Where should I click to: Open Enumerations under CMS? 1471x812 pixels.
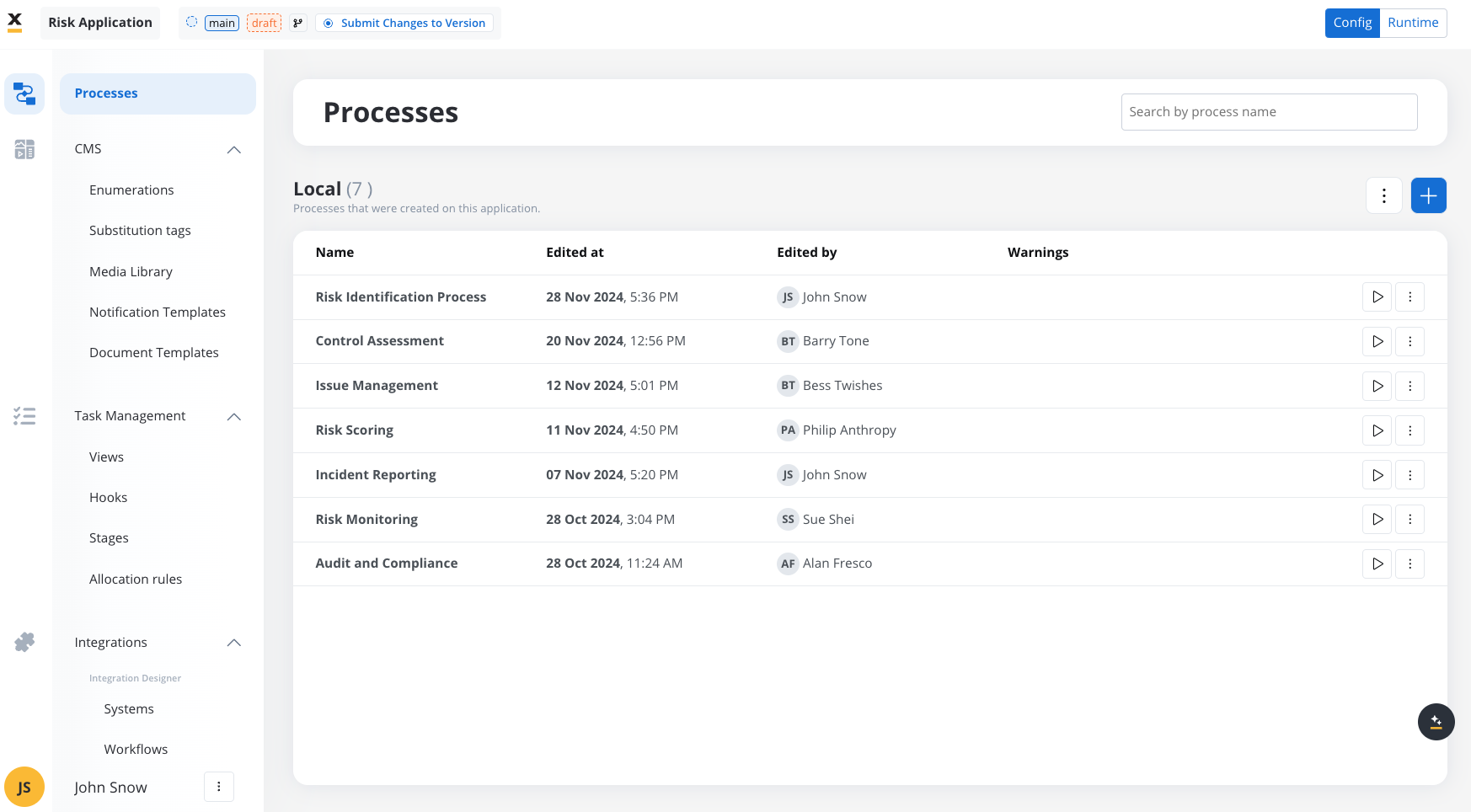pyautogui.click(x=131, y=190)
